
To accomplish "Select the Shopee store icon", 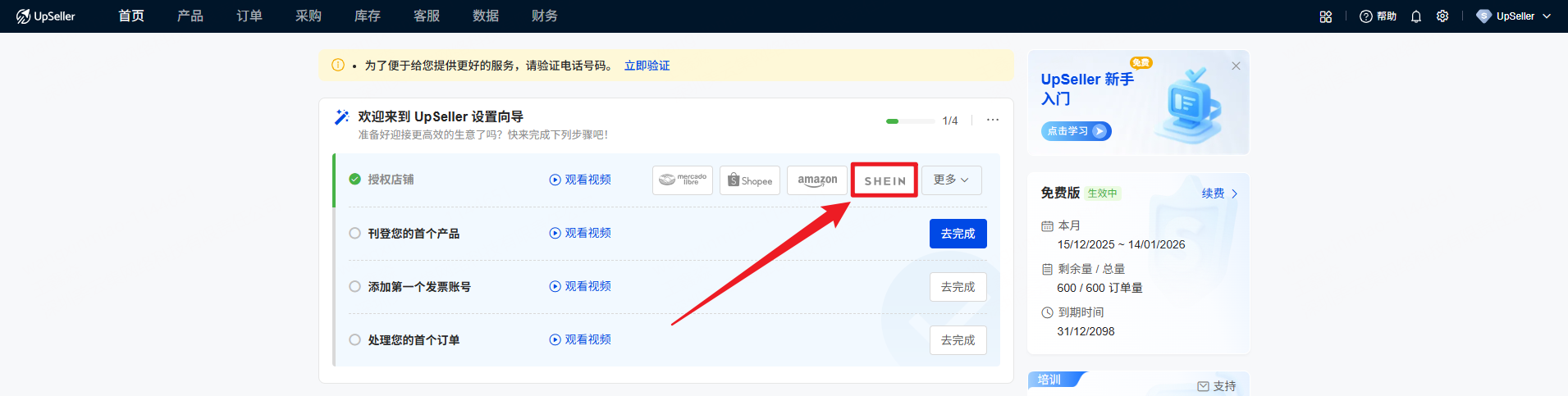I will (749, 180).
